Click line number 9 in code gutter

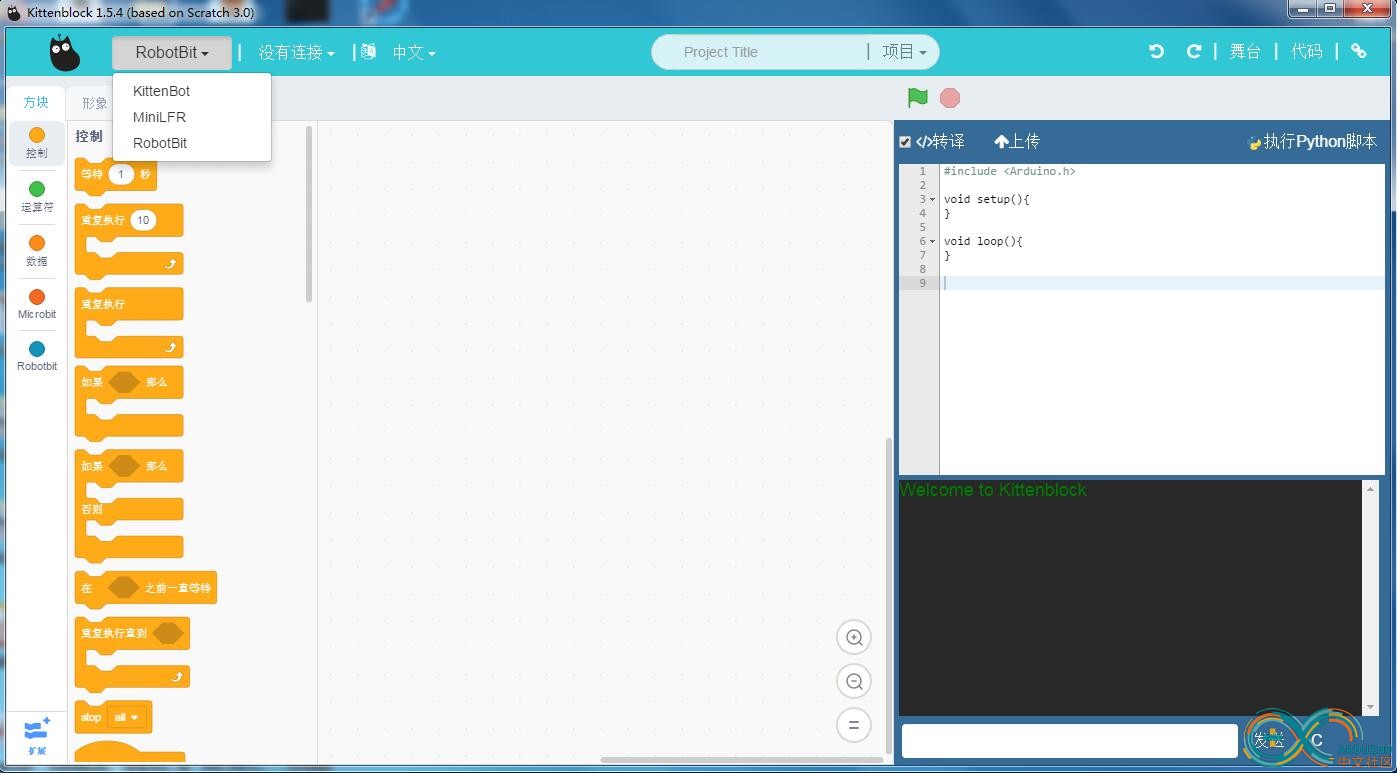(x=923, y=283)
